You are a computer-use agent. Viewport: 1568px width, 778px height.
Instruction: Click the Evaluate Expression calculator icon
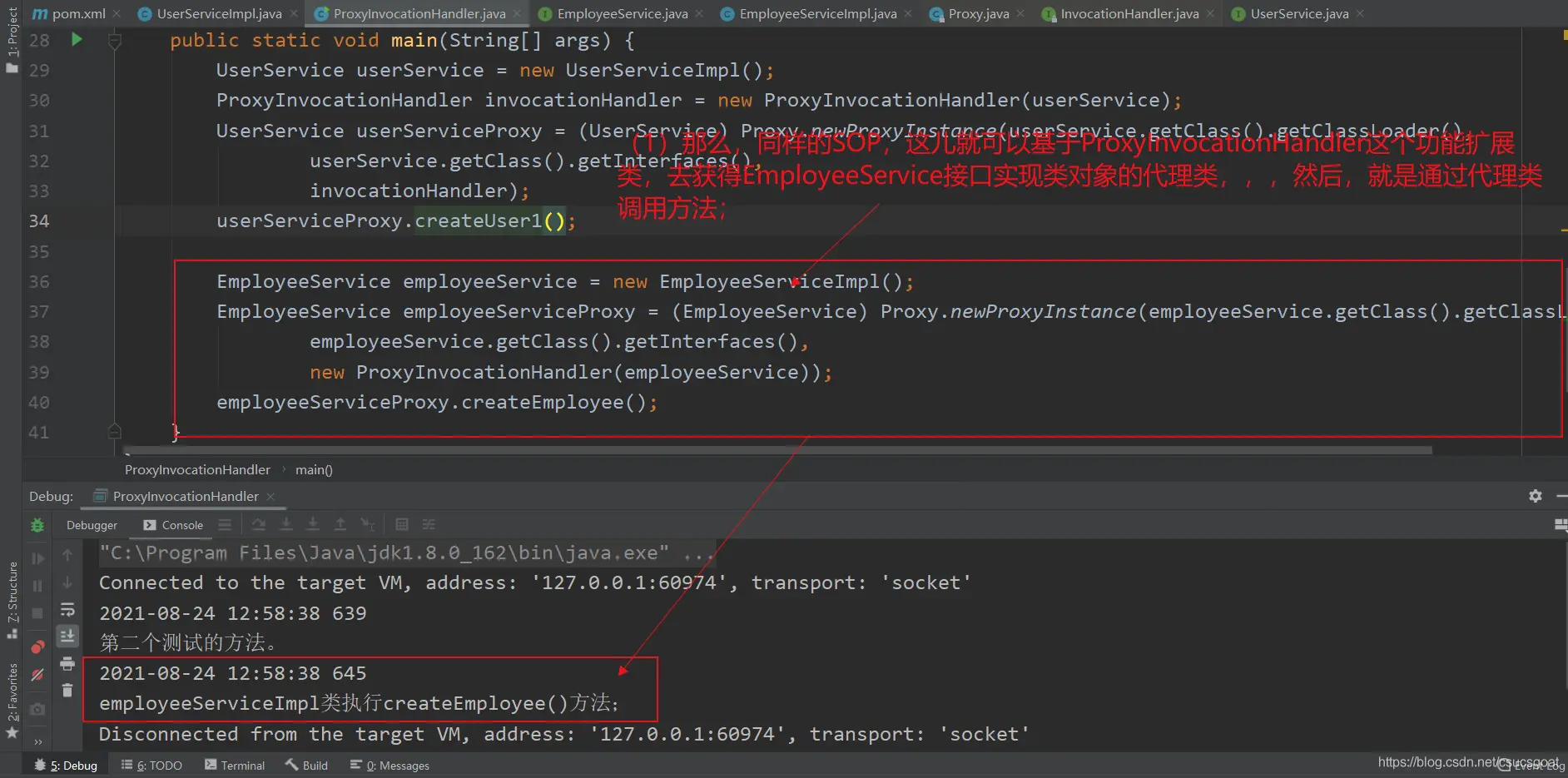[402, 524]
